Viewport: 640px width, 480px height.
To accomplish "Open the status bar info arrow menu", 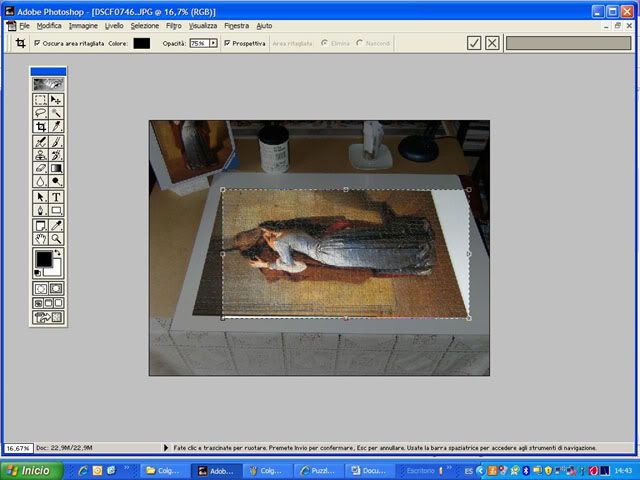I will 166,448.
